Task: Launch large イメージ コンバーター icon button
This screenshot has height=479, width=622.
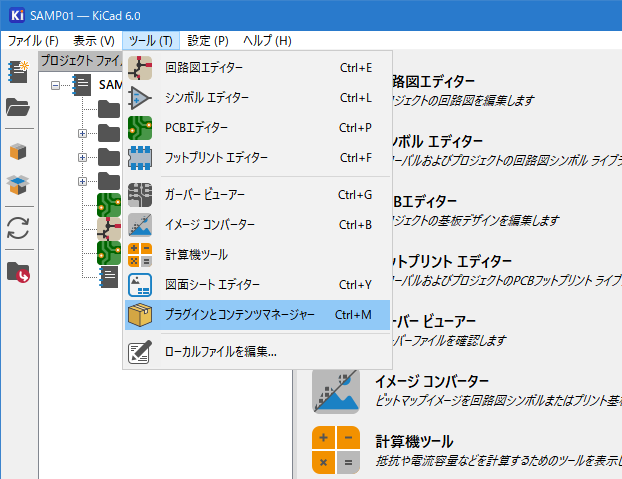Action: coord(336,392)
